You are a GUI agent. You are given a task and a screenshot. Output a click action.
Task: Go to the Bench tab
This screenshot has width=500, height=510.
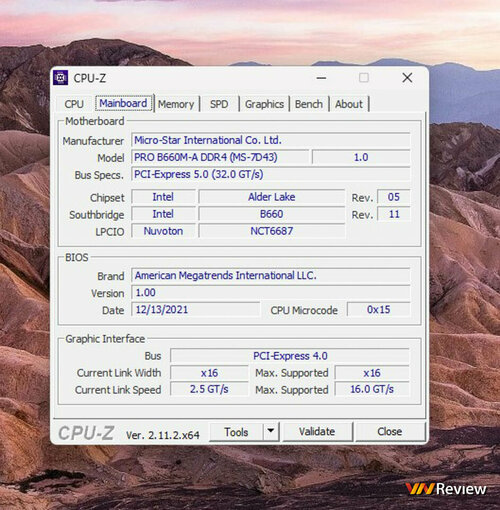pos(309,104)
